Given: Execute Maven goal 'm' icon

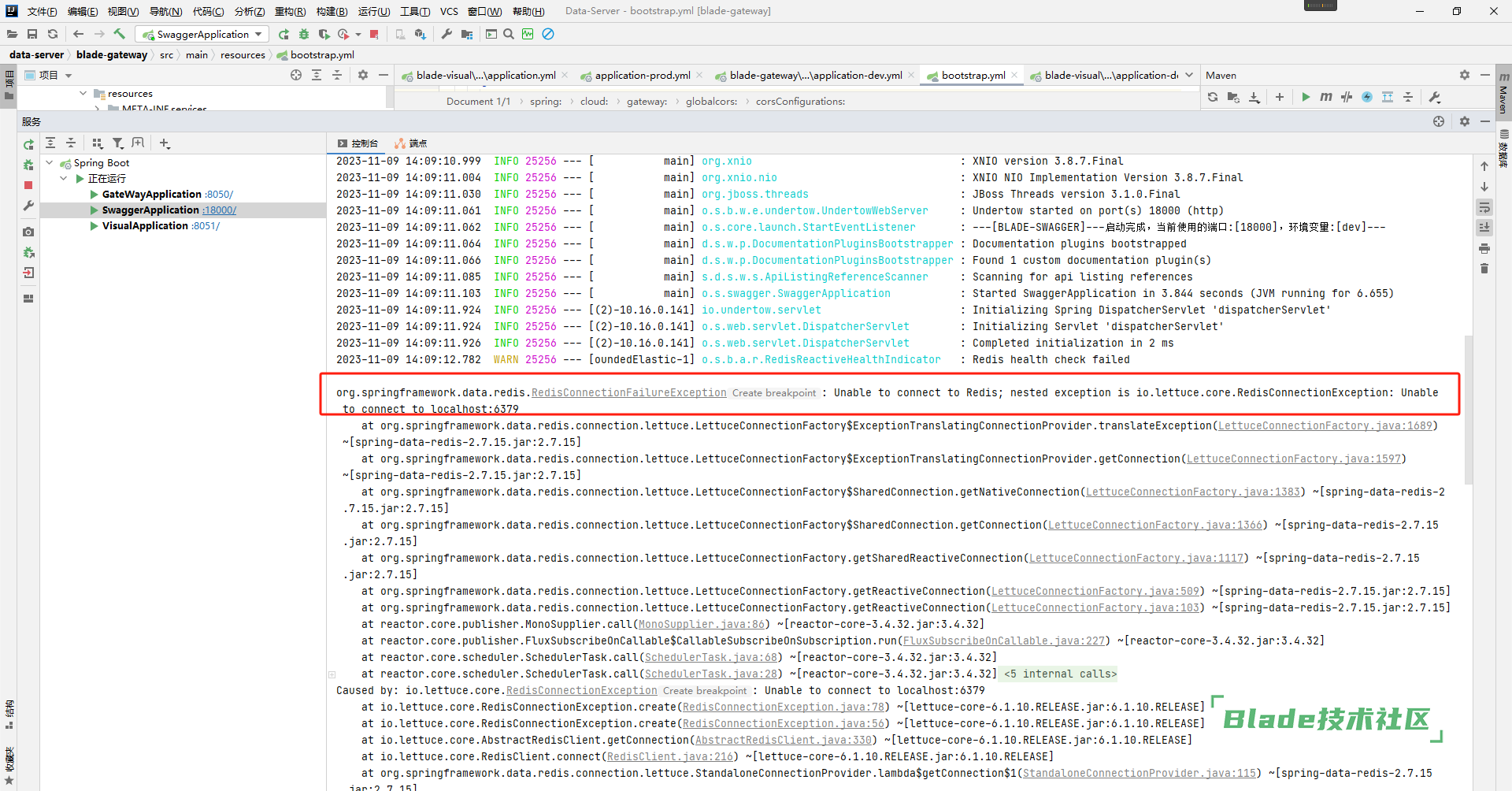Looking at the screenshot, I should (1326, 97).
